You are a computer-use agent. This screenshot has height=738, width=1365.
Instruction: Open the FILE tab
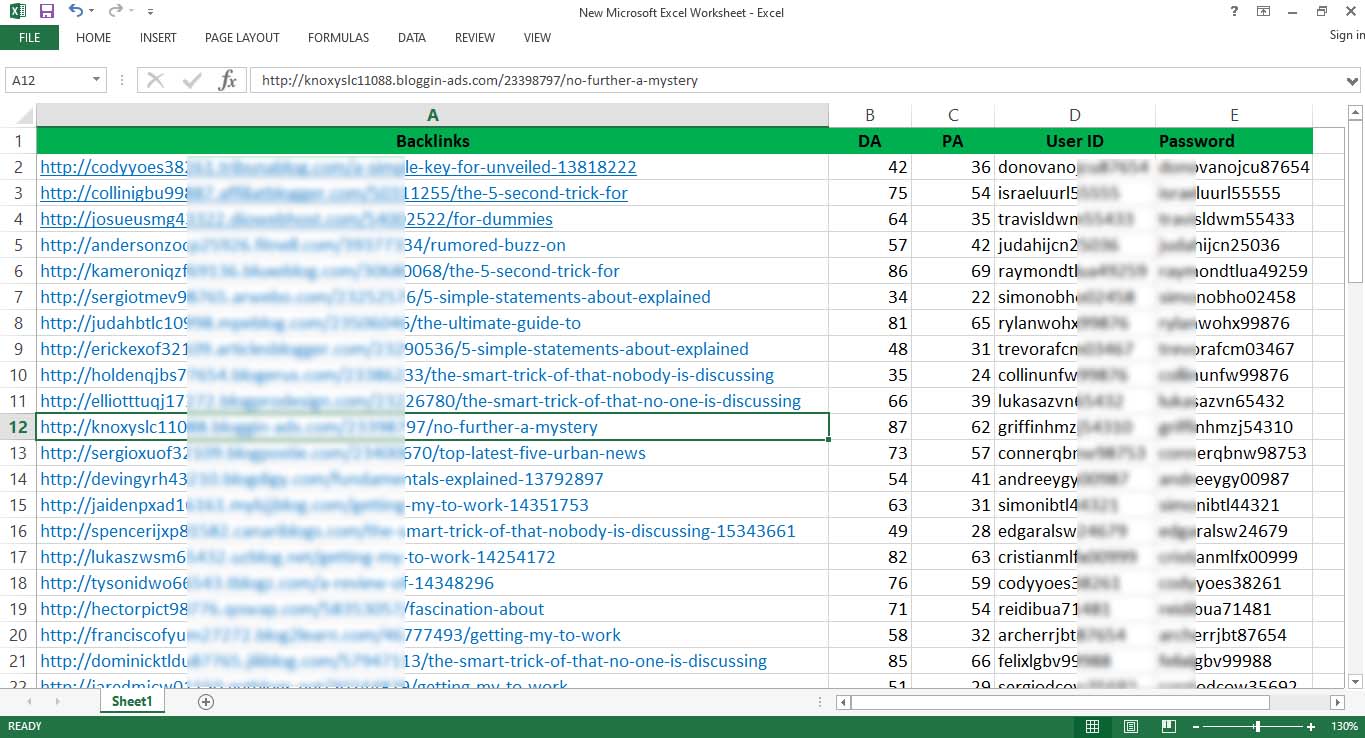pyautogui.click(x=29, y=38)
